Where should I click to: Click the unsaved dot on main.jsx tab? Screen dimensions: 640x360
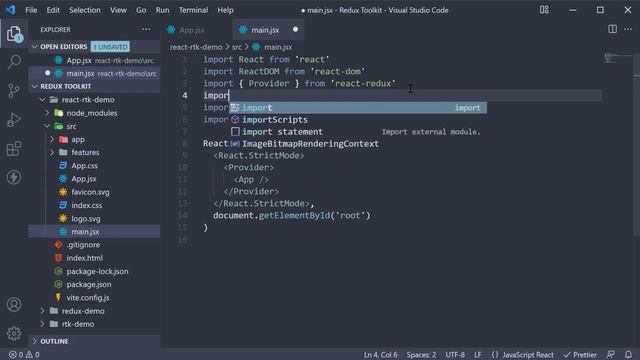296,29
